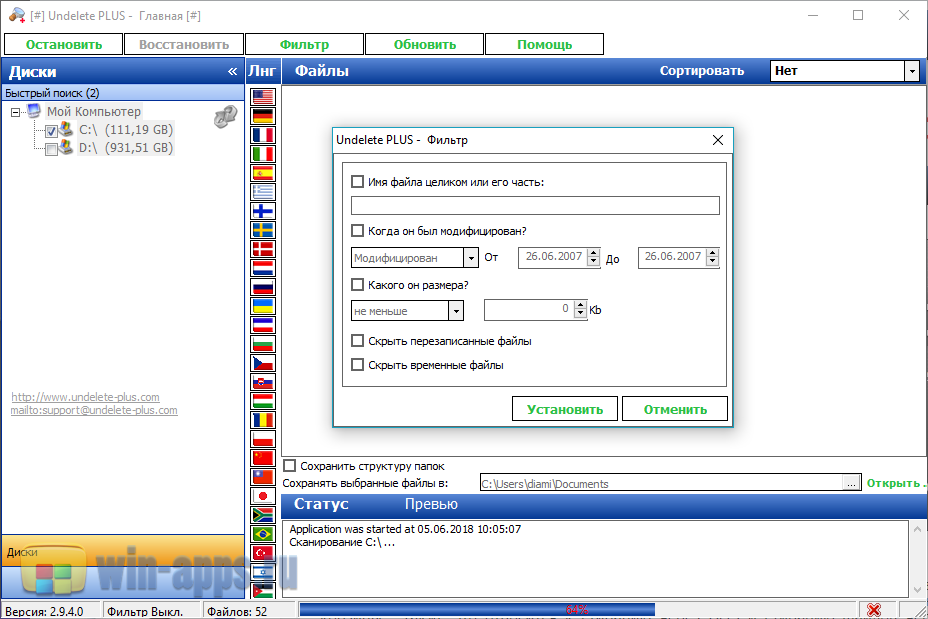This screenshot has width=928, height=619.
Task: Enable 'Когда он был модифицирован?' checkbox
Action: point(357,230)
